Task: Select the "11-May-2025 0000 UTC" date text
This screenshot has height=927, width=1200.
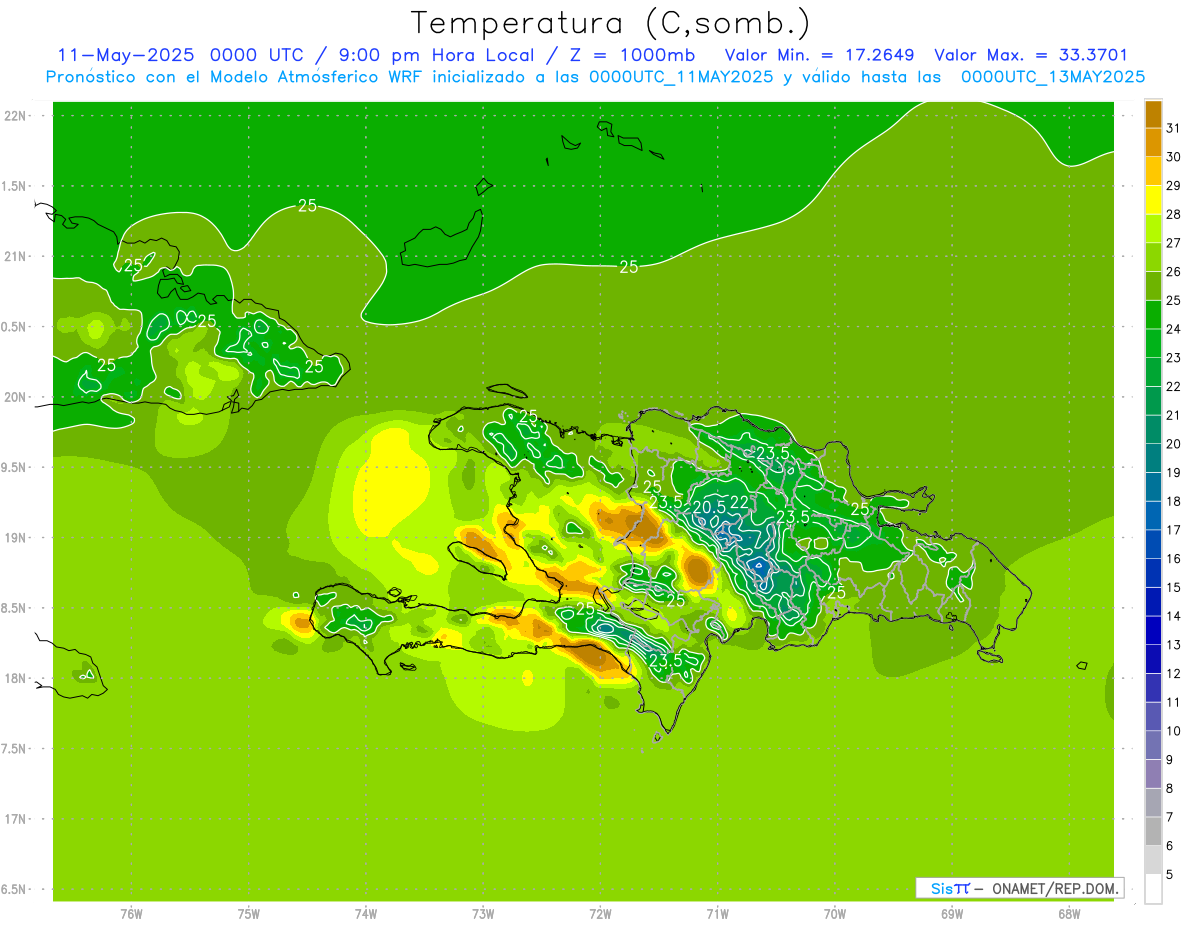Action: [x=179, y=55]
